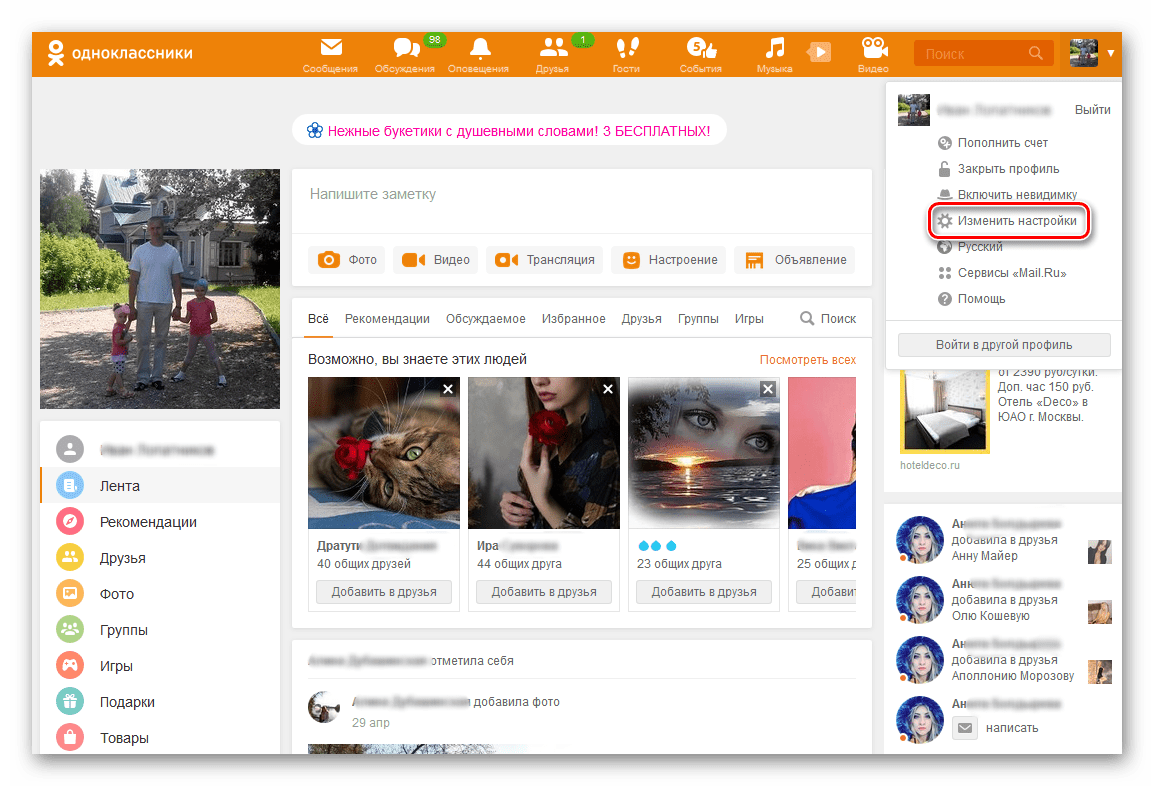Open the Видео camera icon in header

pos(874,48)
